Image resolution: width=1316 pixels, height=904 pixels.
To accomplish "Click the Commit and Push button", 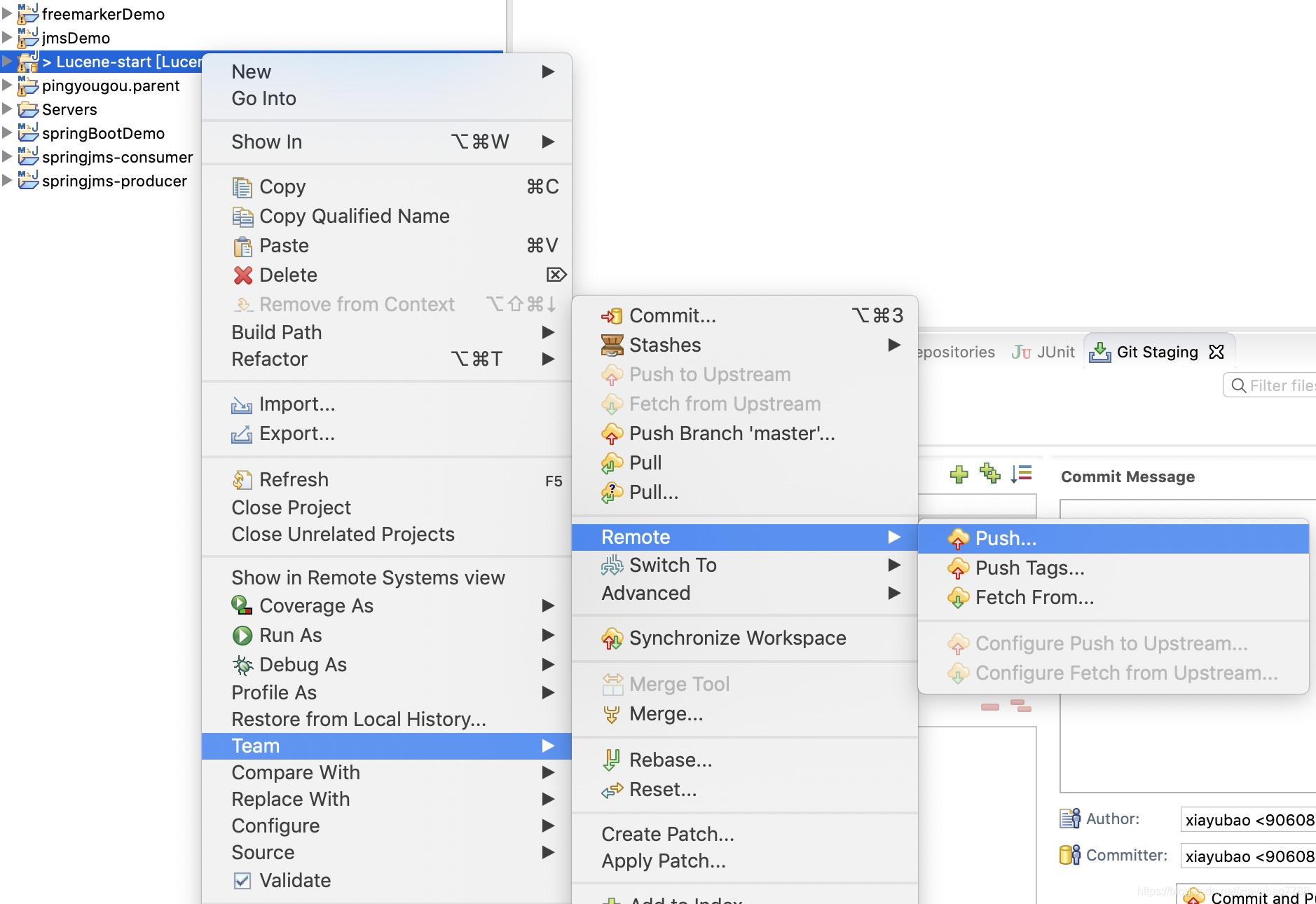I will [x=1248, y=896].
